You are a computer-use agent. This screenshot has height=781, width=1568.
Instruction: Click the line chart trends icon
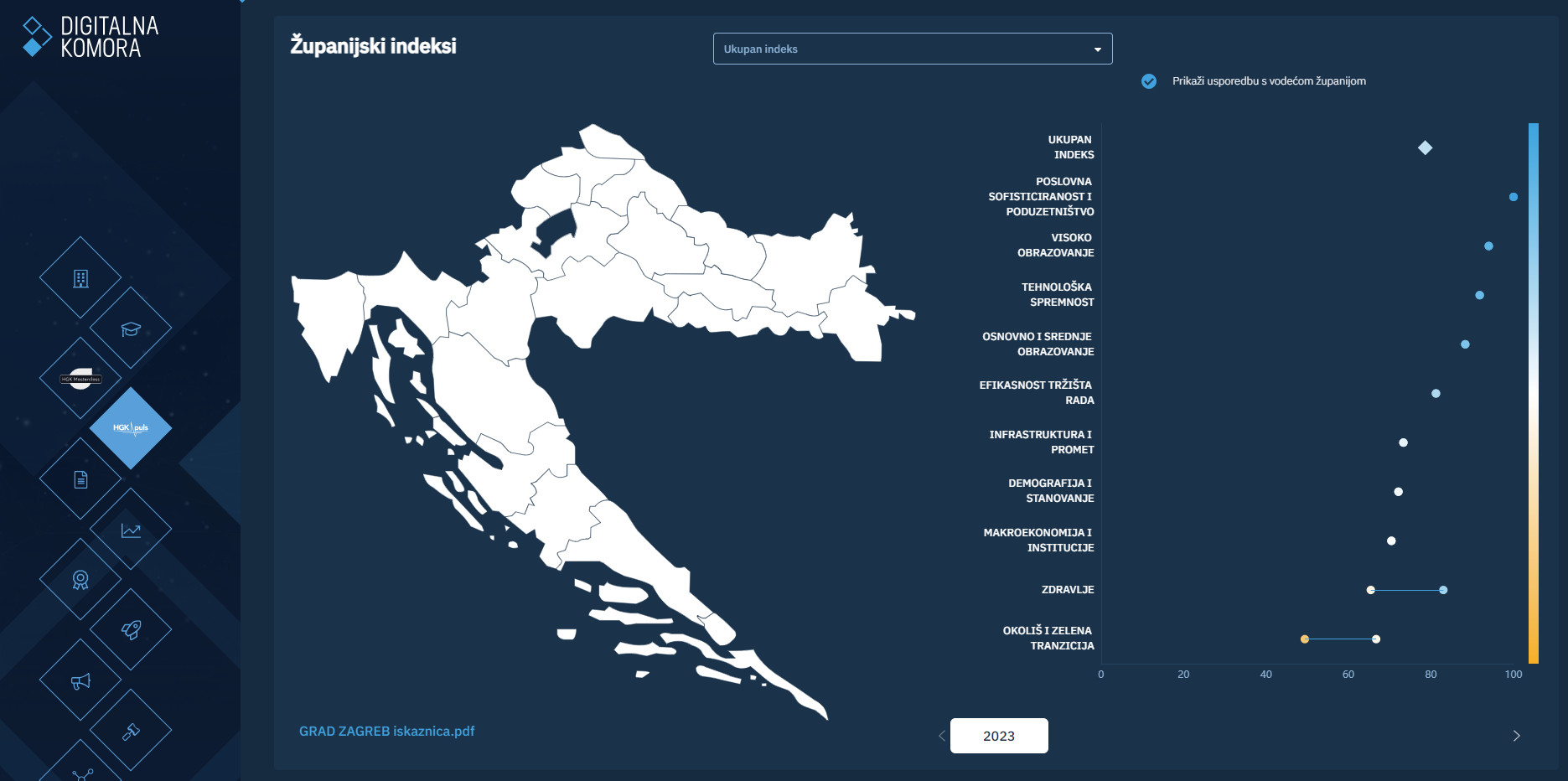click(132, 530)
